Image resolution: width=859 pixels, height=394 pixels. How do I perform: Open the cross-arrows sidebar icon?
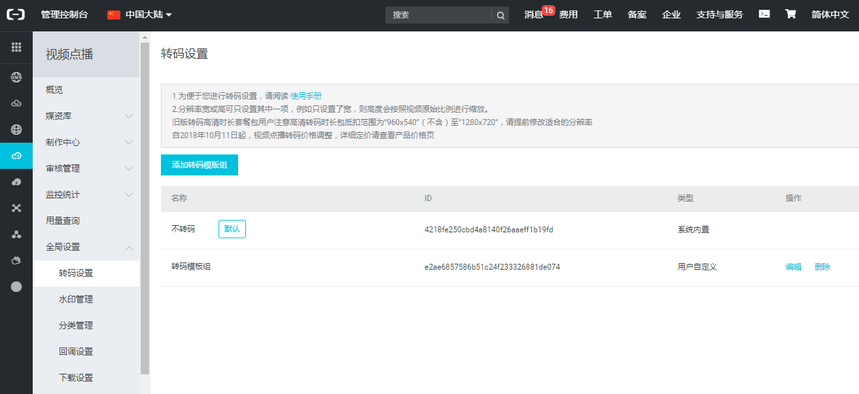pos(16,208)
